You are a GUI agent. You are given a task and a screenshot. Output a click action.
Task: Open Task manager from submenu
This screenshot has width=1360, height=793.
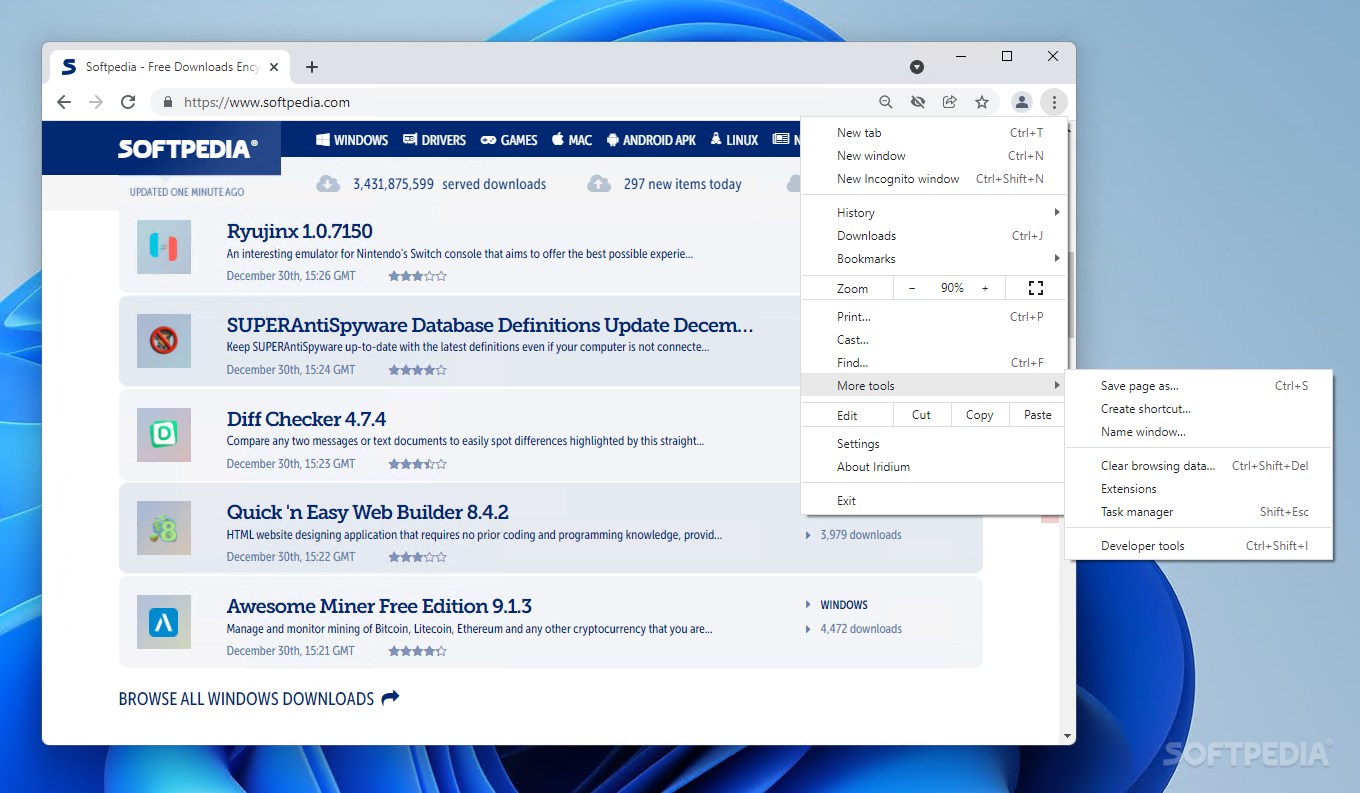1199,512
